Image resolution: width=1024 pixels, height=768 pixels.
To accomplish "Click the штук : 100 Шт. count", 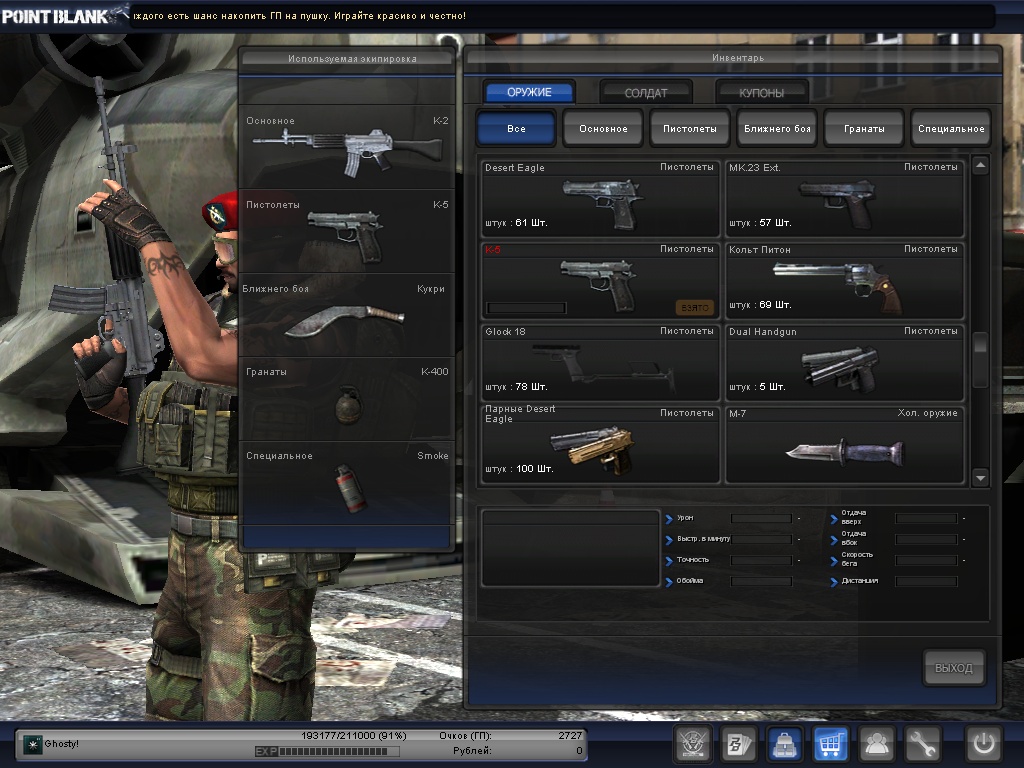I will click(x=519, y=469).
